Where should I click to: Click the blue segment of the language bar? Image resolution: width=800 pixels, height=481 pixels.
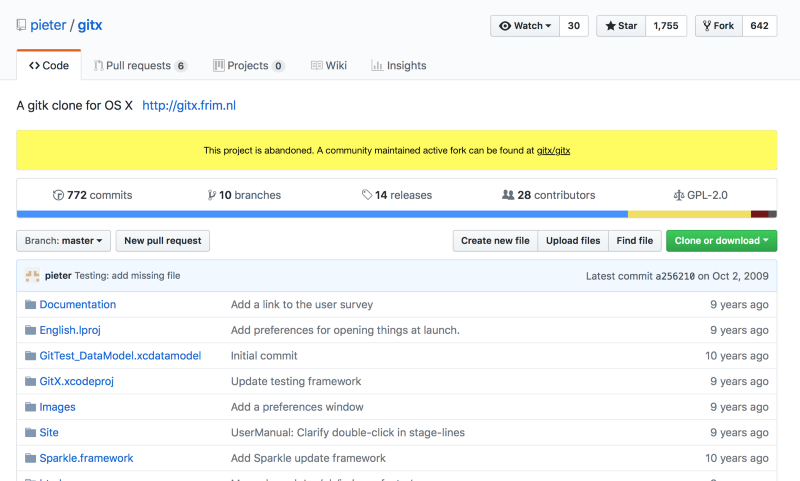322,214
